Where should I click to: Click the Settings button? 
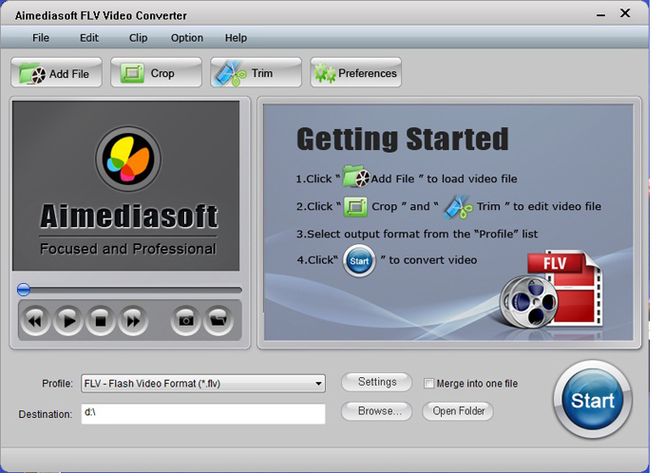click(377, 382)
